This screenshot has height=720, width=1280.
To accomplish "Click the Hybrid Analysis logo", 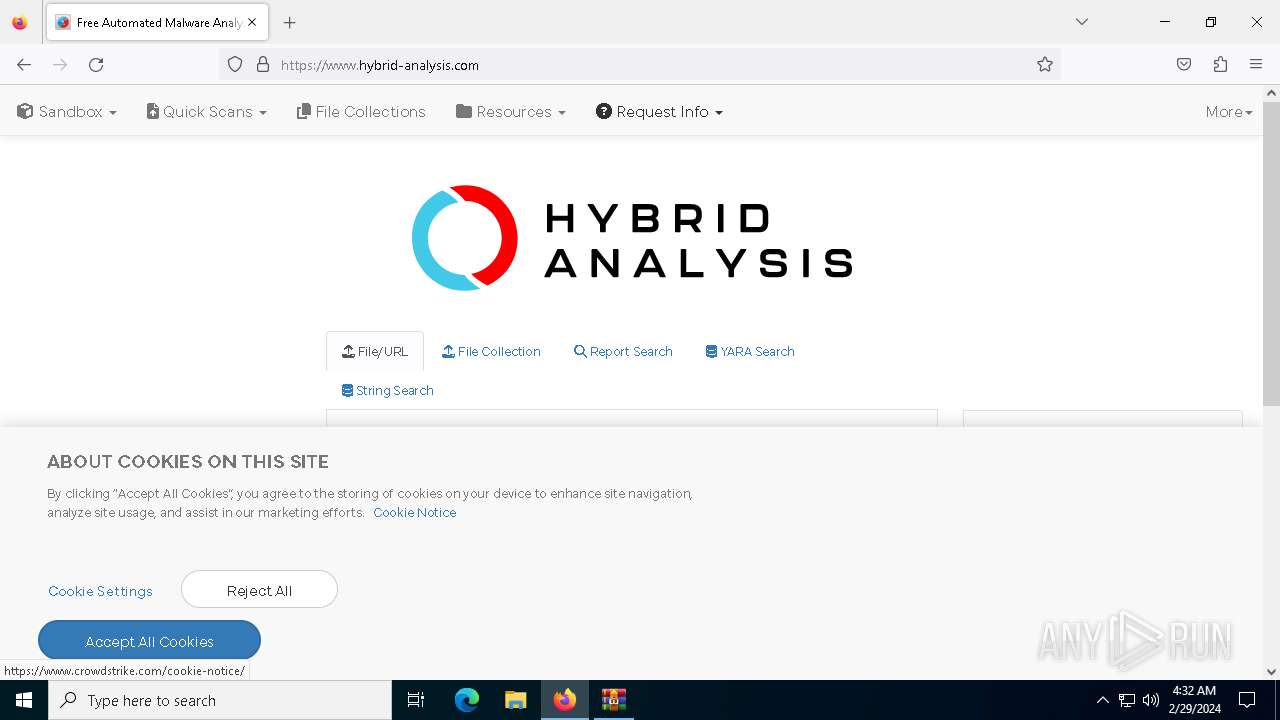I will tap(632, 238).
